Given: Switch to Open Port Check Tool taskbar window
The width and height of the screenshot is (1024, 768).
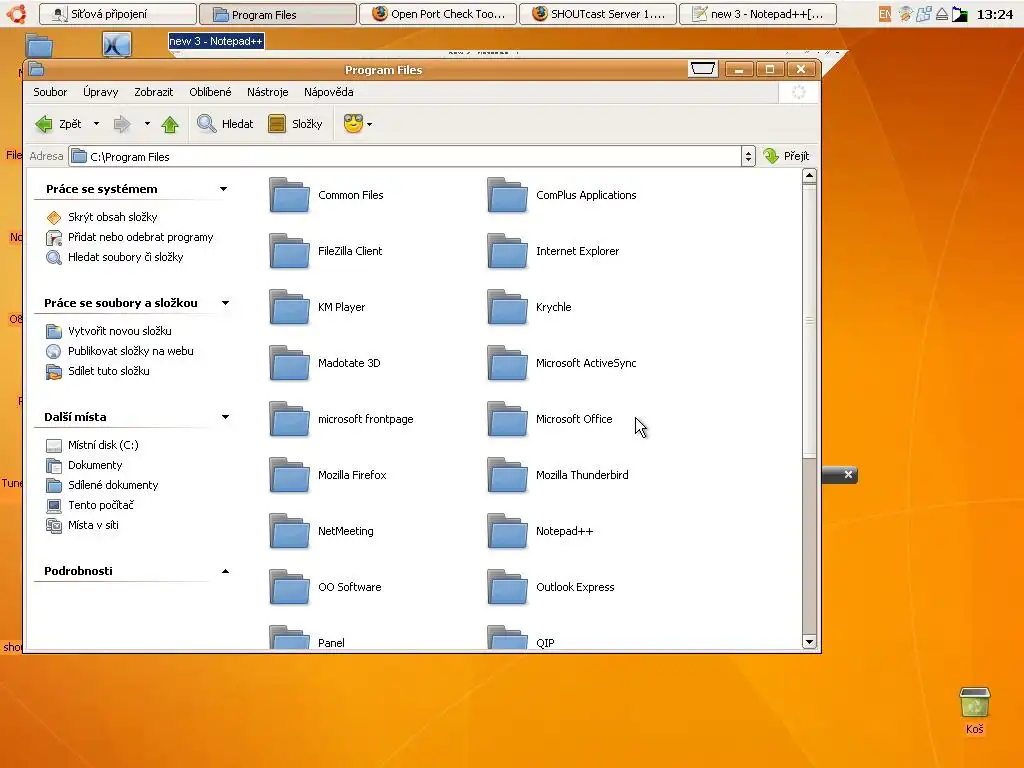Looking at the screenshot, I should coord(438,14).
